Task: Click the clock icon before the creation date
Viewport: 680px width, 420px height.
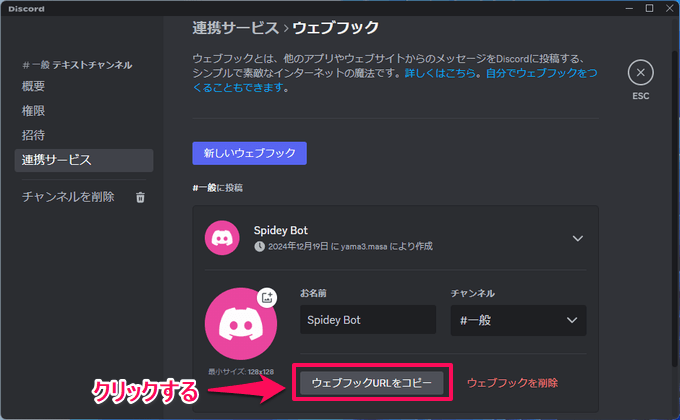Action: [259, 246]
